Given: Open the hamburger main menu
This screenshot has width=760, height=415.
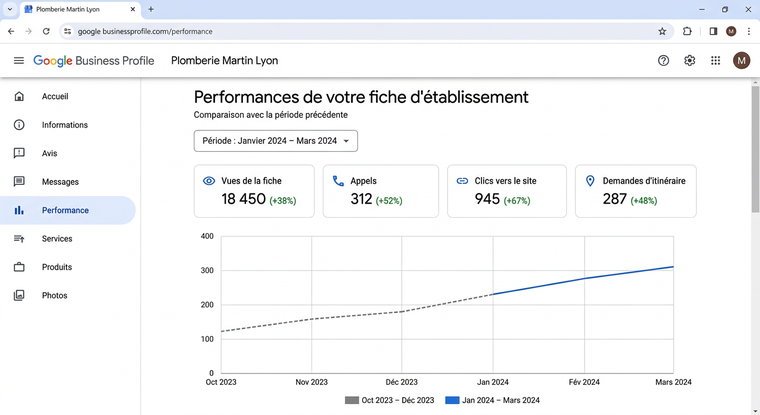Looking at the screenshot, I should coord(18,61).
